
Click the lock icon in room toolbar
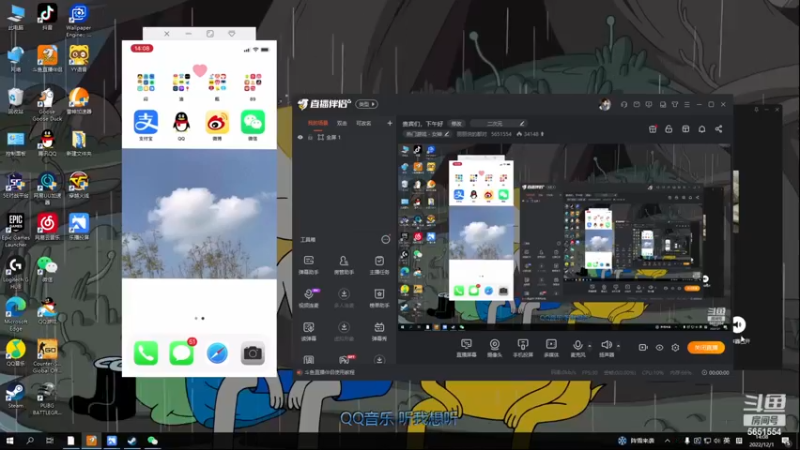(669, 129)
